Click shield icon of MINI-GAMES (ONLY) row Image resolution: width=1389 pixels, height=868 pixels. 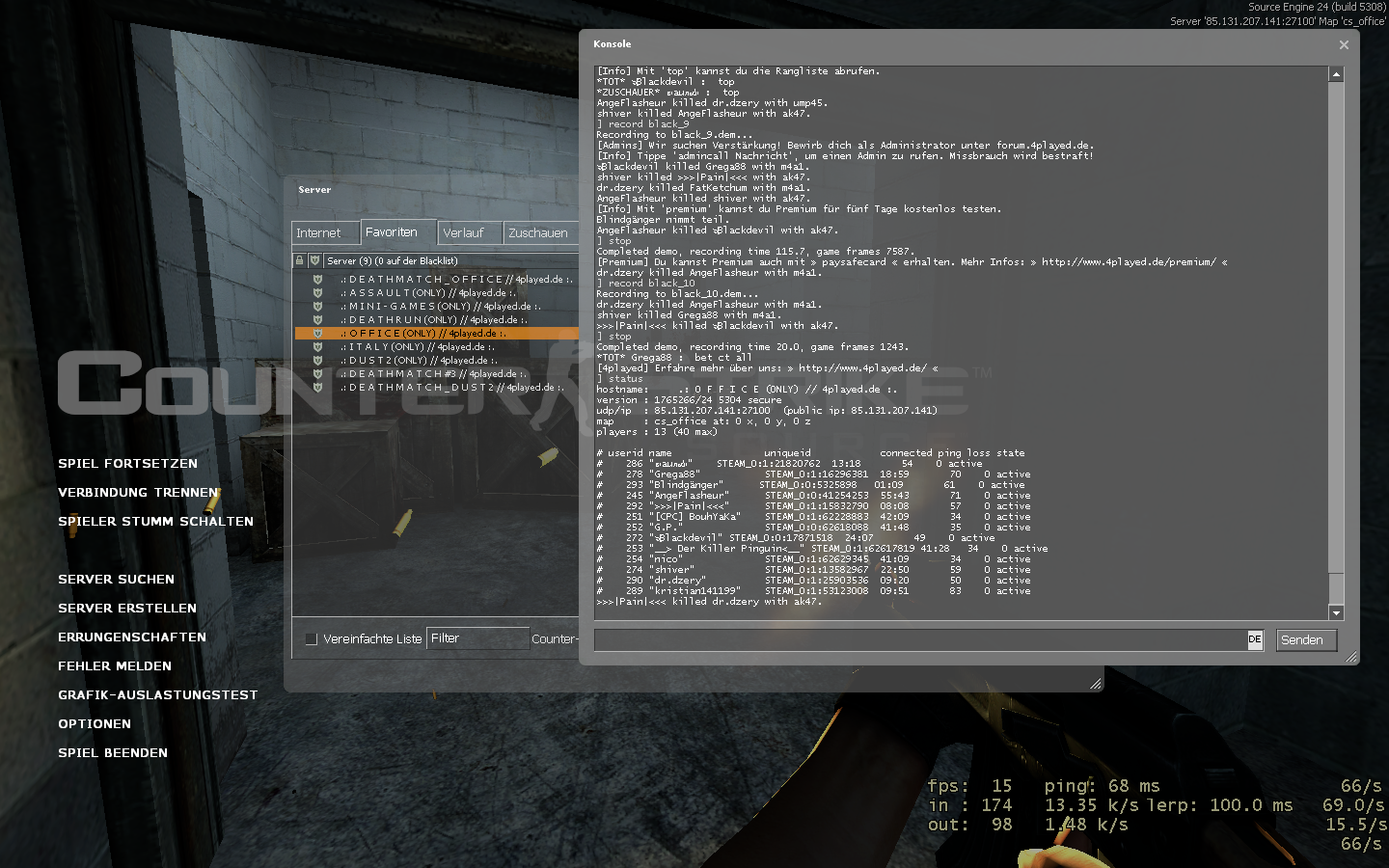point(317,307)
